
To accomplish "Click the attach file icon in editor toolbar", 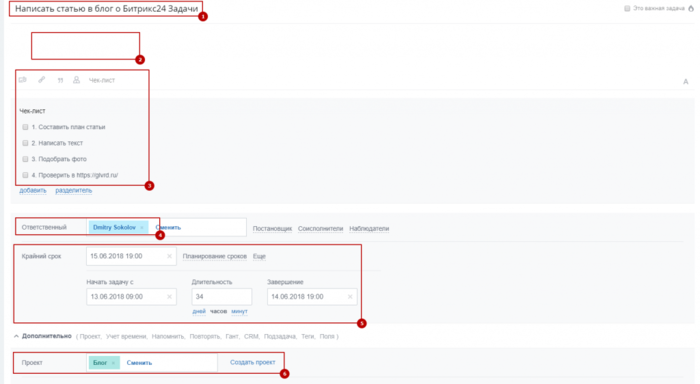I will click(x=23, y=80).
